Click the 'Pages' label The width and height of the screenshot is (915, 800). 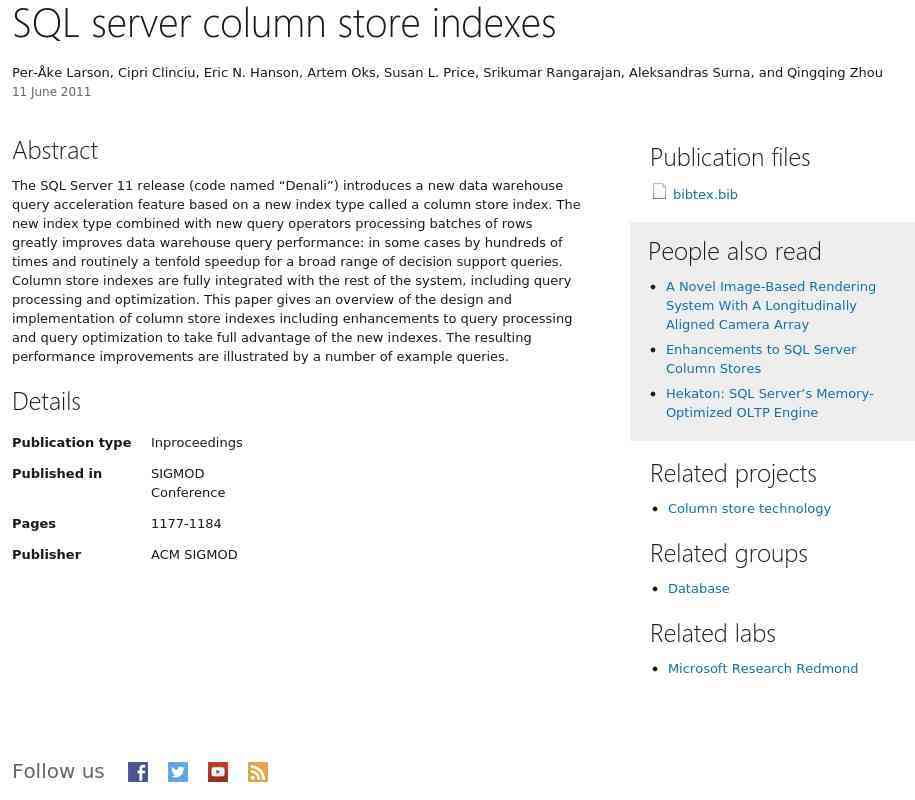34,523
